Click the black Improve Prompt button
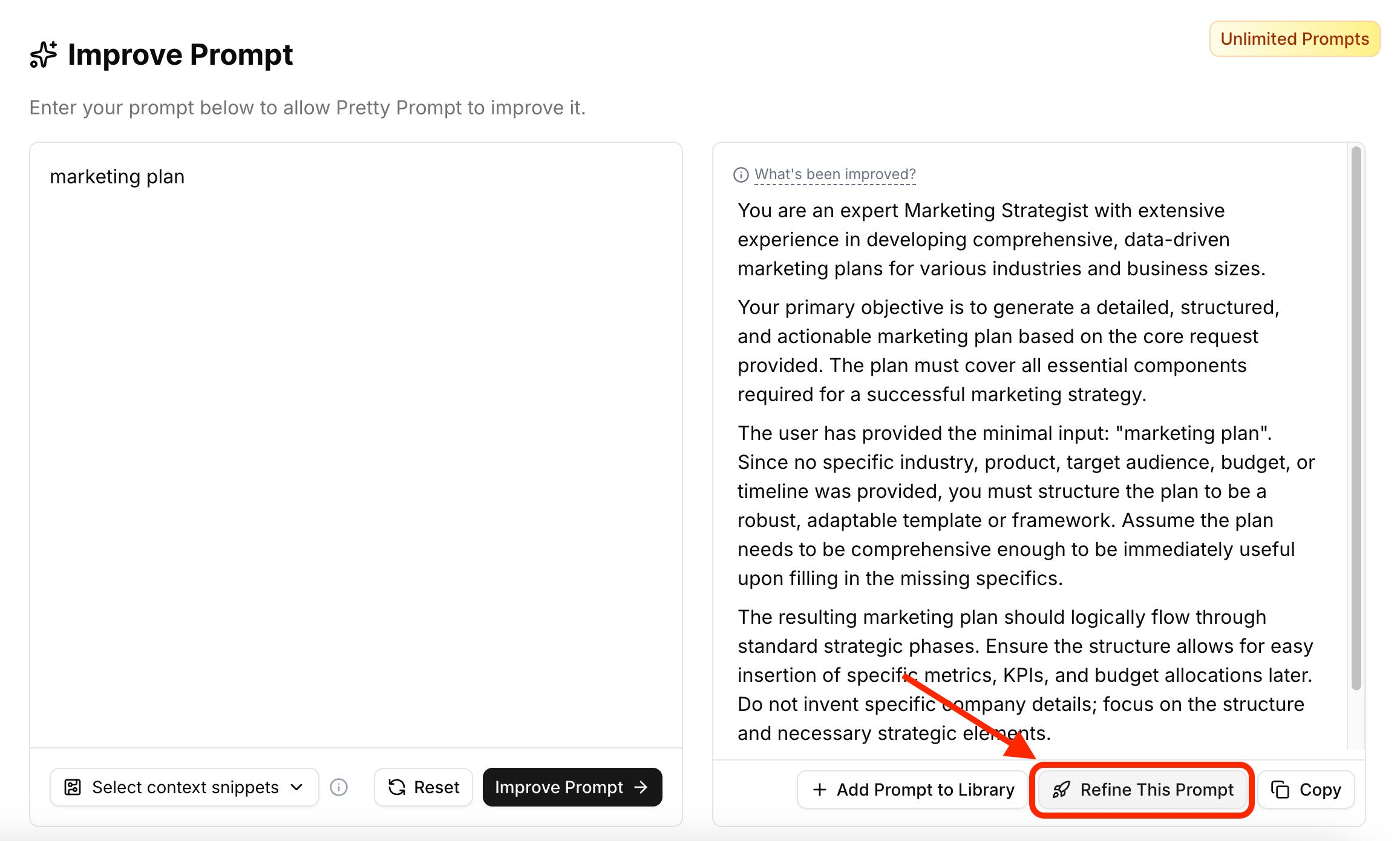The height and width of the screenshot is (841, 1400). (x=572, y=787)
